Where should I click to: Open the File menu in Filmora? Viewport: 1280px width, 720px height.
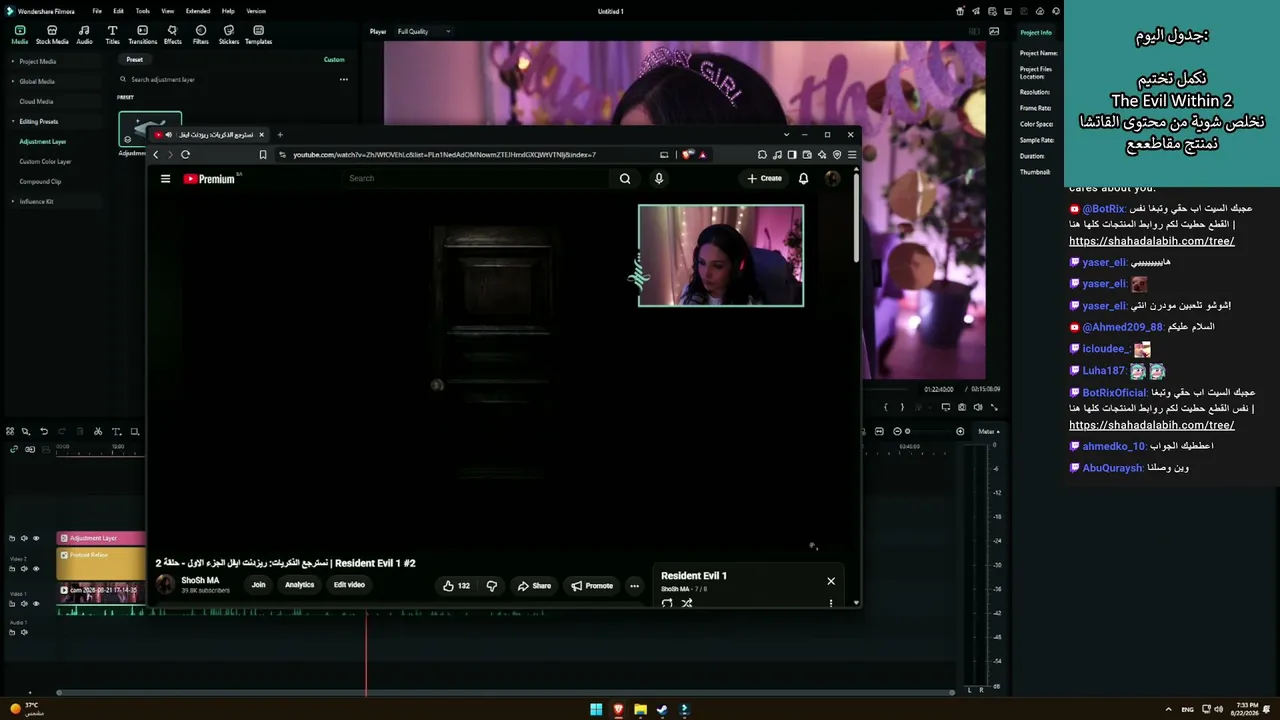97,11
